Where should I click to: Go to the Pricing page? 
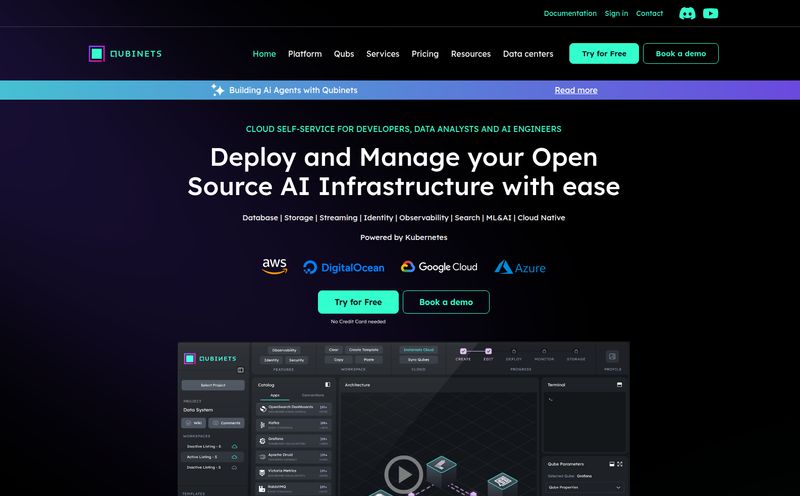(x=425, y=54)
